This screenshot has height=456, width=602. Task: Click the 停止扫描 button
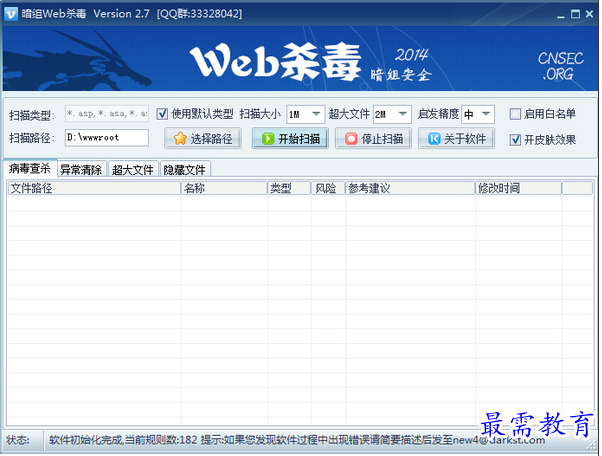374,139
